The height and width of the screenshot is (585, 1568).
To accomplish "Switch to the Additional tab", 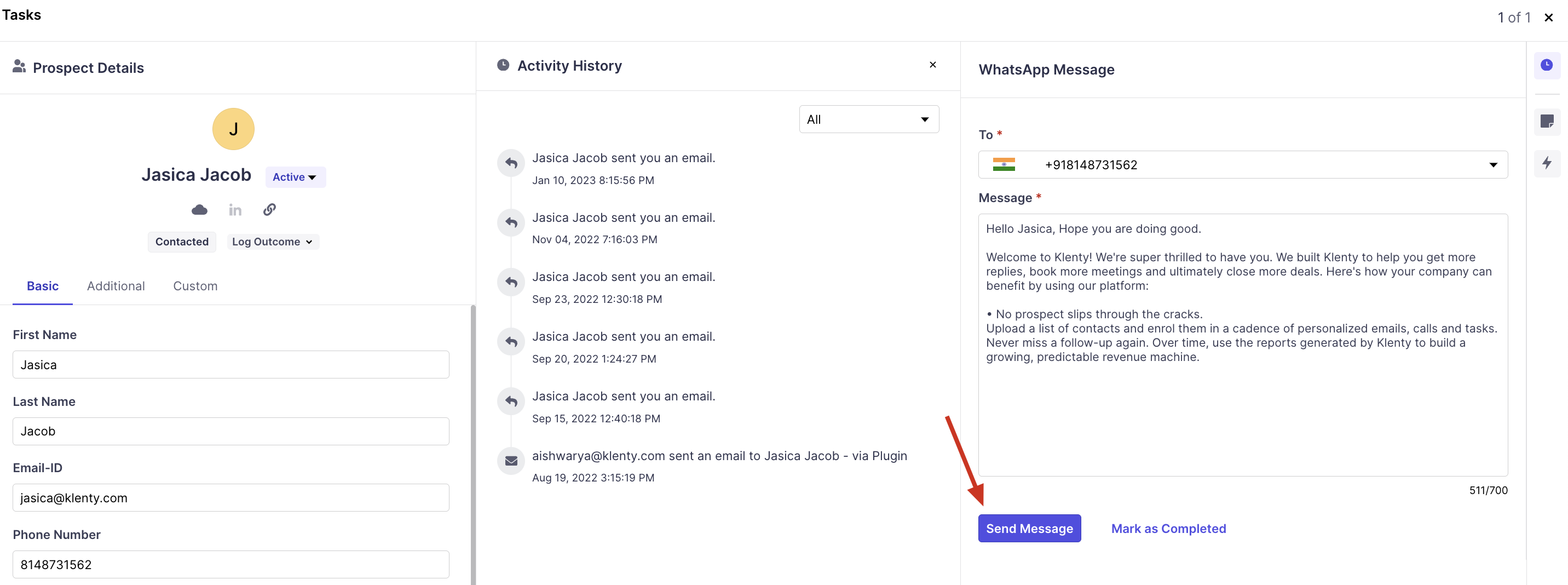I will click(116, 286).
